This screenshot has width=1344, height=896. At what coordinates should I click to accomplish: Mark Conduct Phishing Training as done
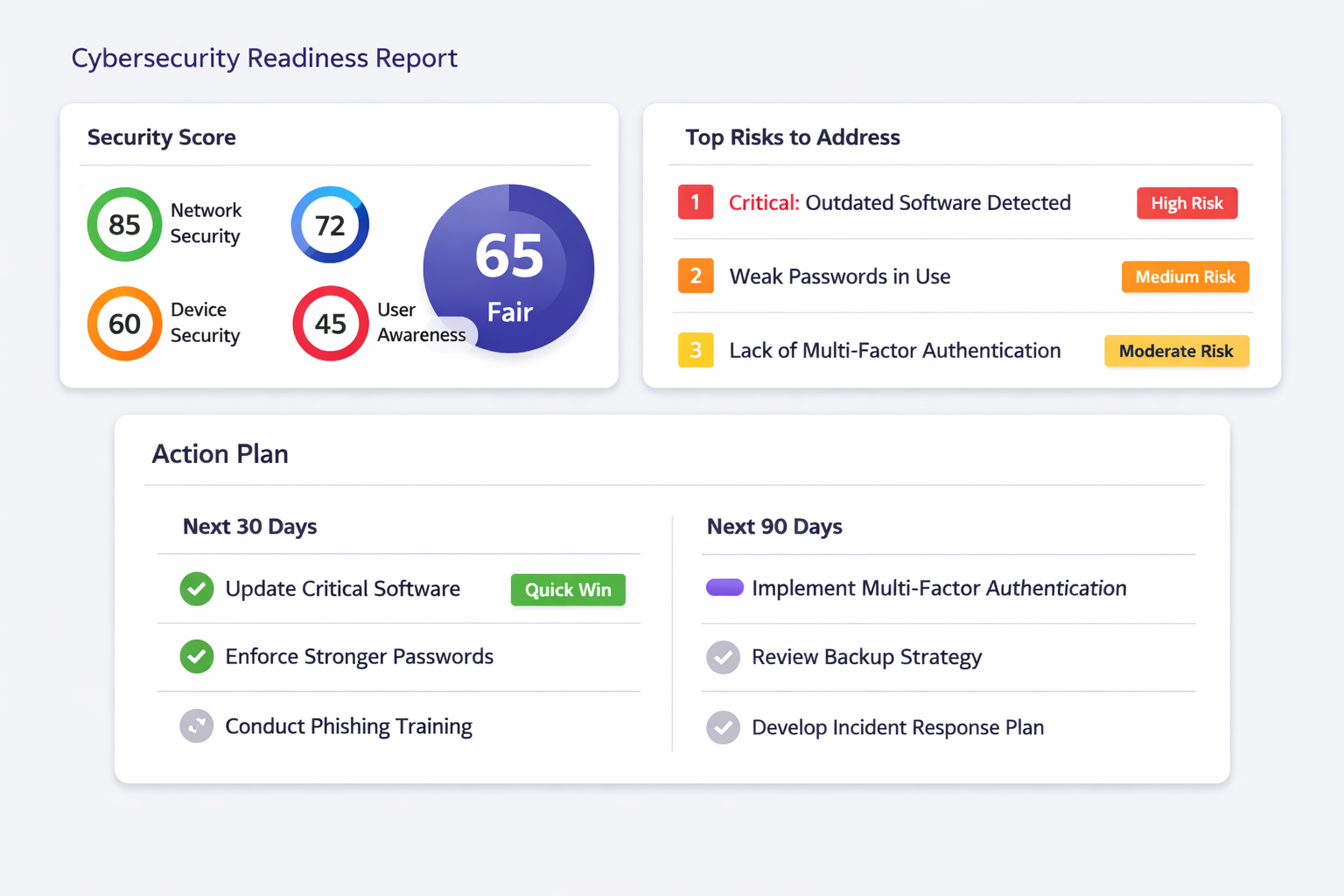coord(197,725)
